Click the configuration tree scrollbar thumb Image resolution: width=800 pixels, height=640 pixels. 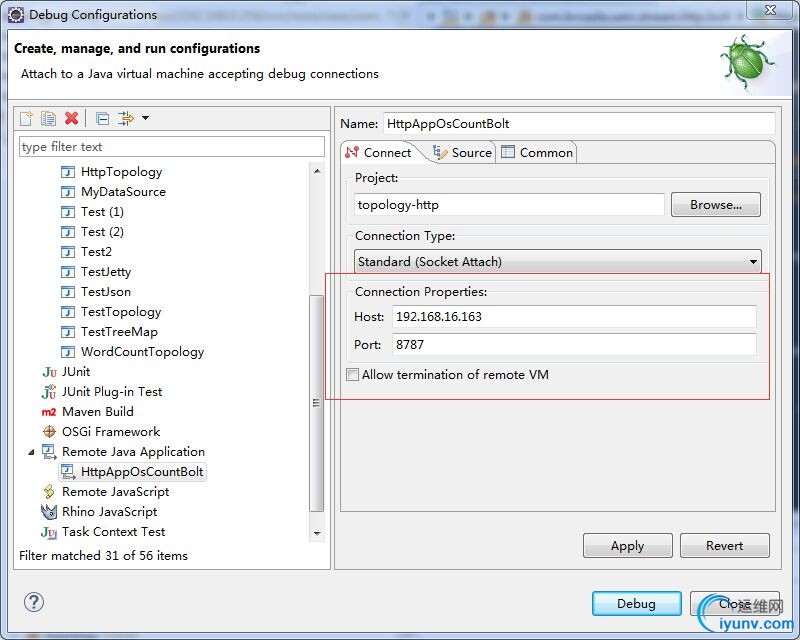(x=317, y=403)
